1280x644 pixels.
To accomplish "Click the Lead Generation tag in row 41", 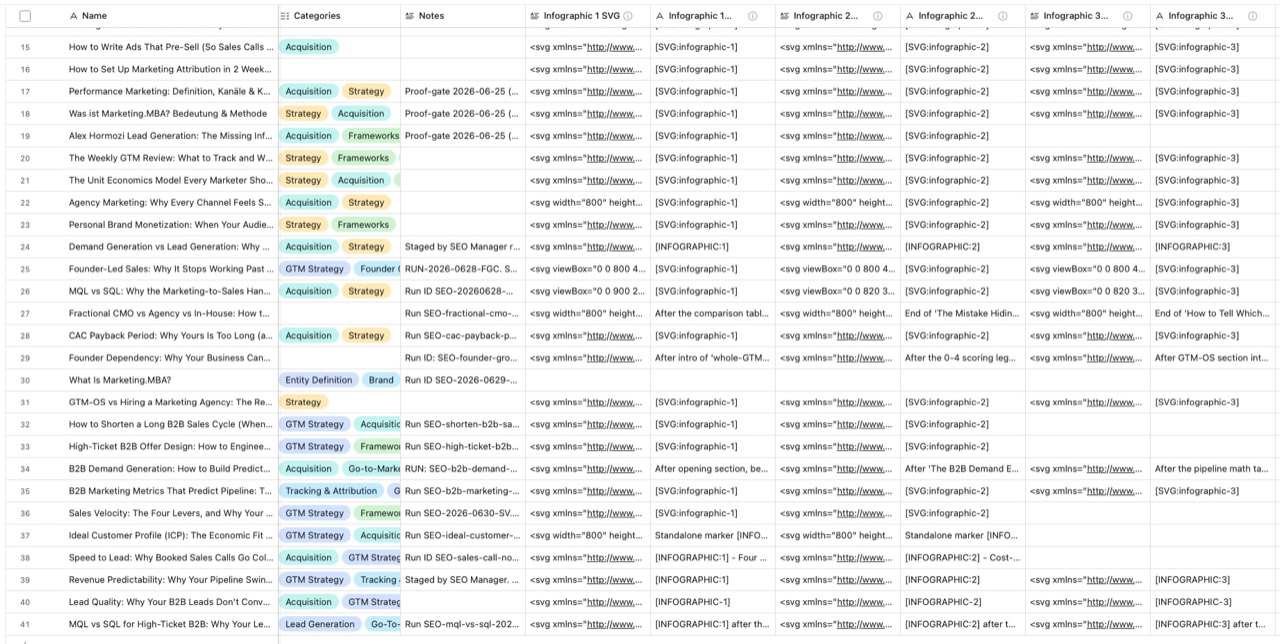I will click(x=319, y=624).
